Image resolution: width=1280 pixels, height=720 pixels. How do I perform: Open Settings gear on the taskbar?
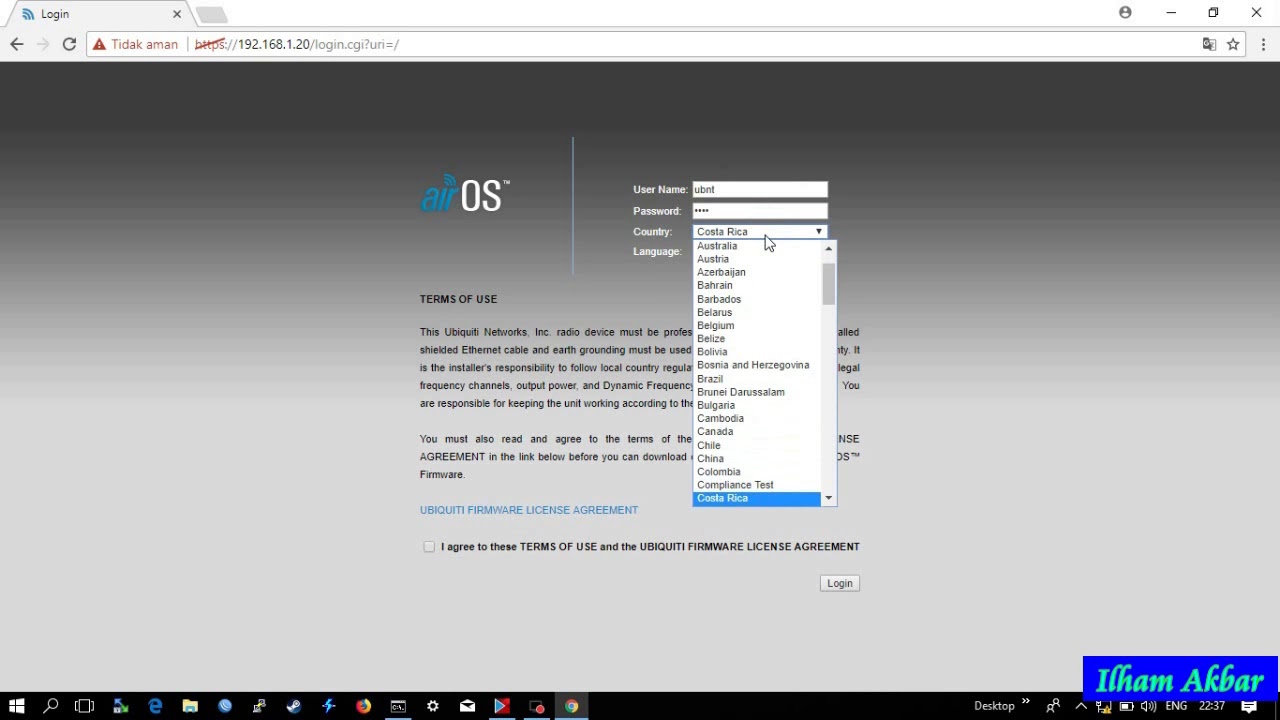433,706
